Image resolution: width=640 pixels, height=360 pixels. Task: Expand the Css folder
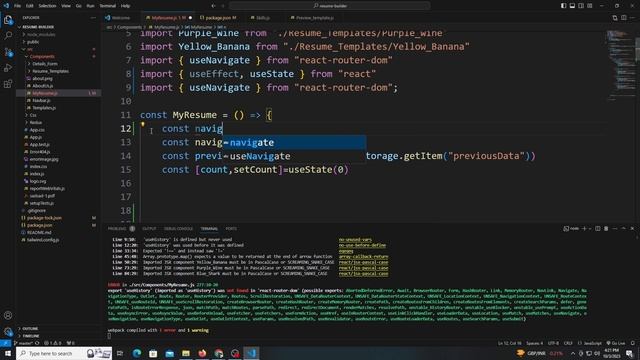click(33, 115)
